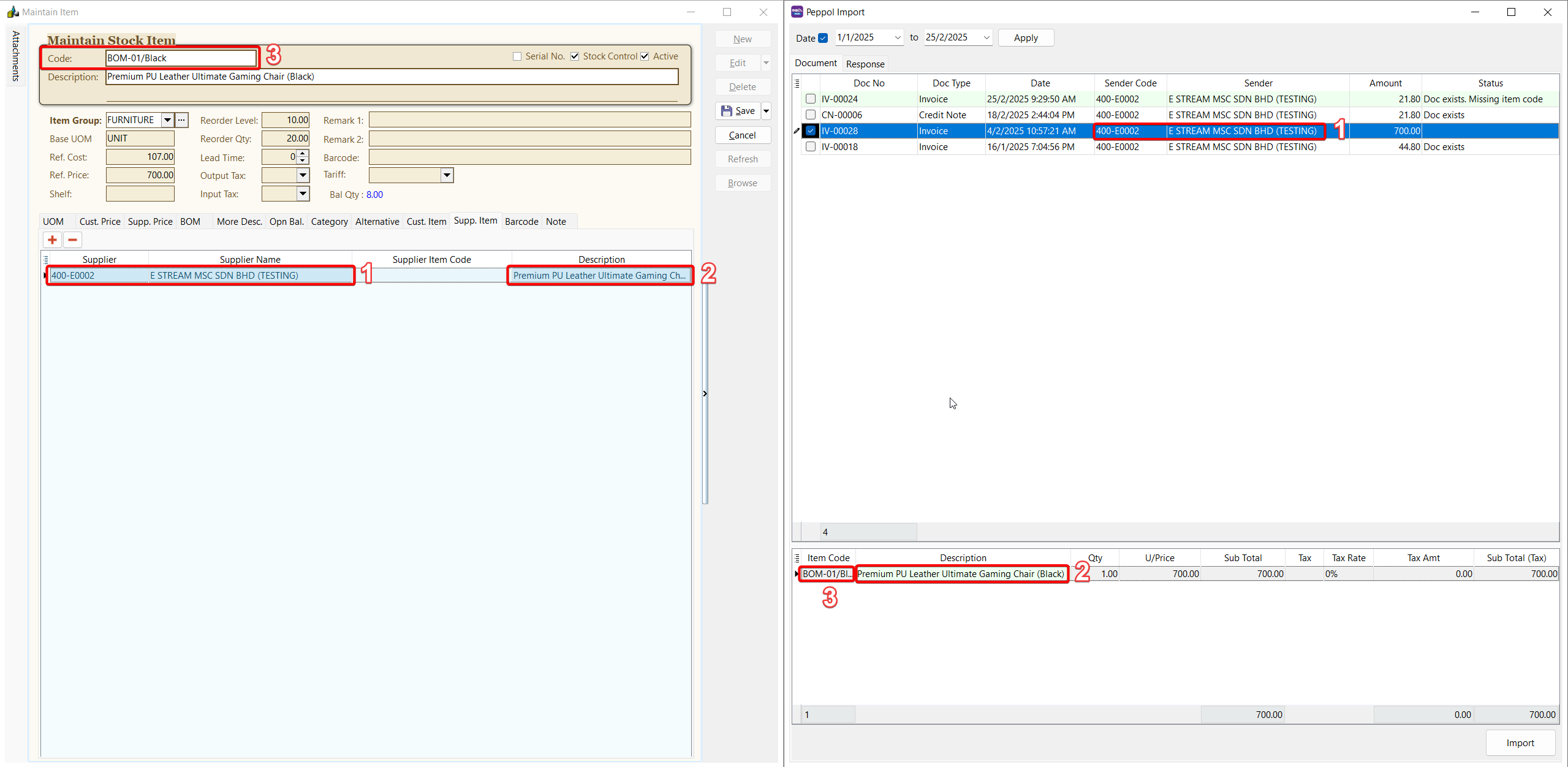The image size is (1568, 767).
Task: Expand the Item Group dropdown
Action: tap(167, 120)
